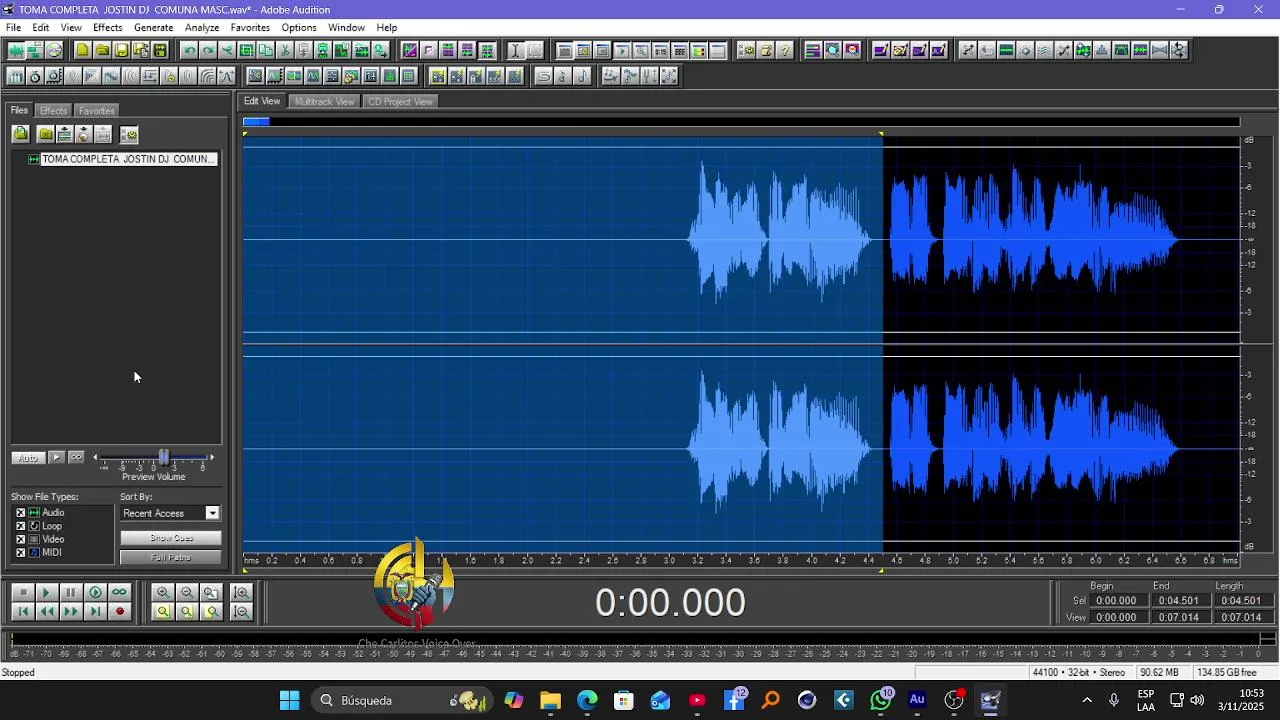Click Play From Cursor to End button
1280x720 pixels.
point(95,592)
